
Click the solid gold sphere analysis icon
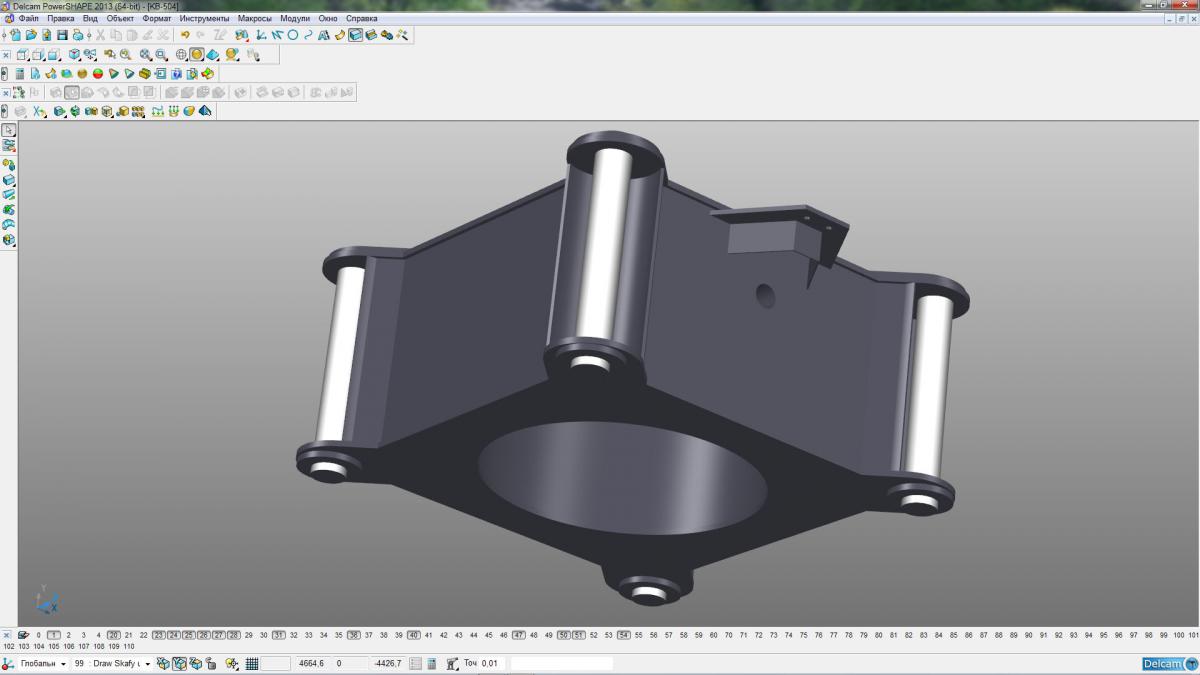pos(82,73)
